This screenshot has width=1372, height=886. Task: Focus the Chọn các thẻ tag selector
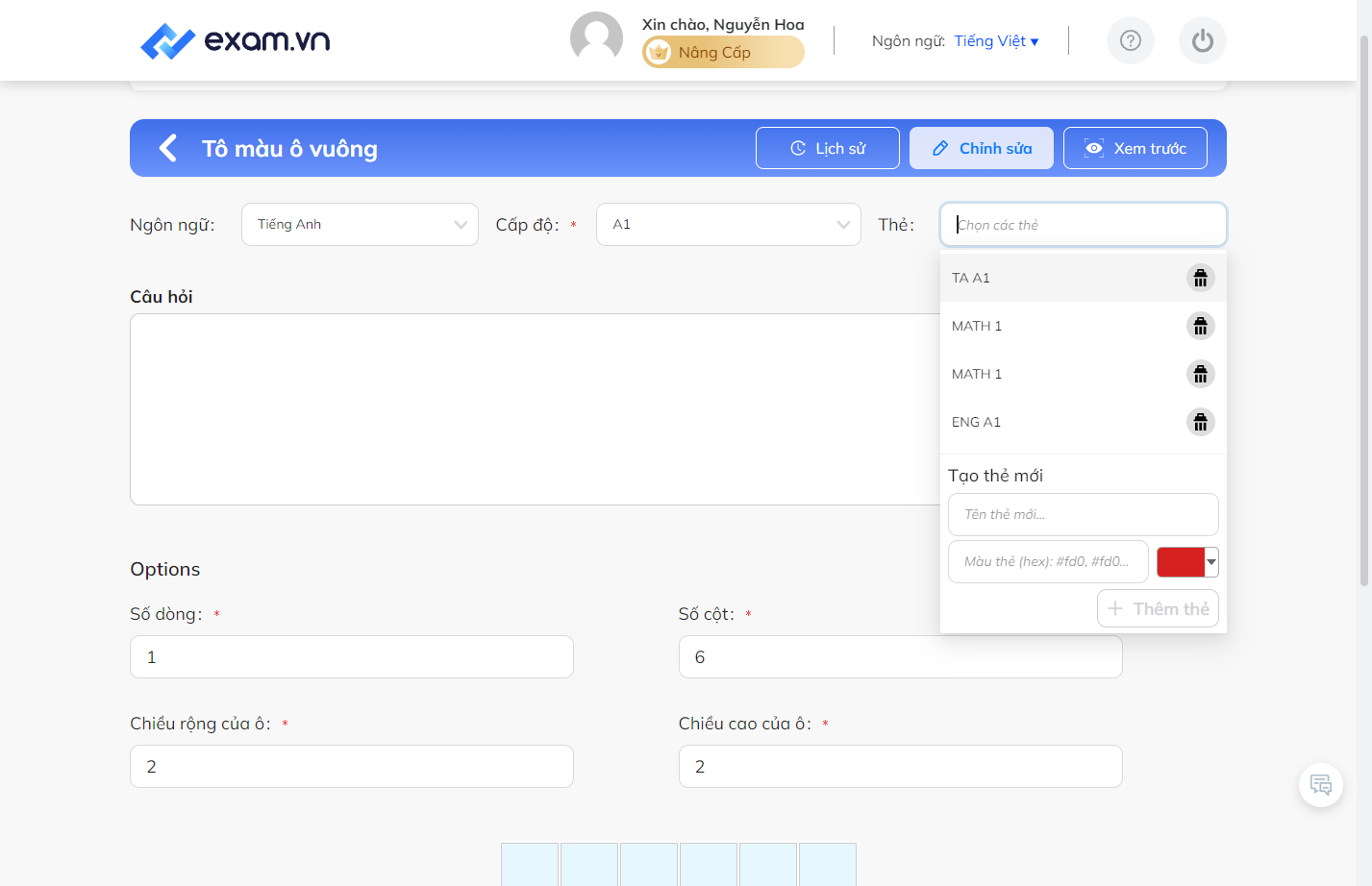1084,224
